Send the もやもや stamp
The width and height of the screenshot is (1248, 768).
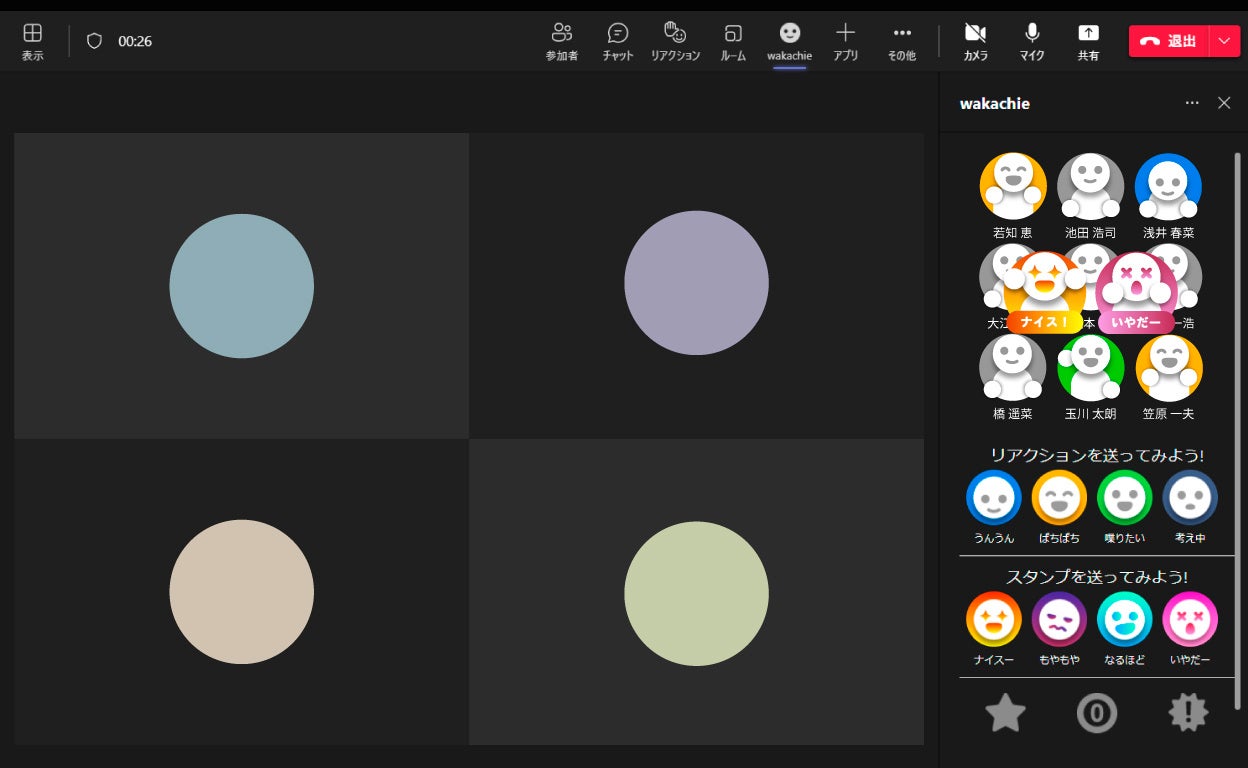coord(1059,620)
